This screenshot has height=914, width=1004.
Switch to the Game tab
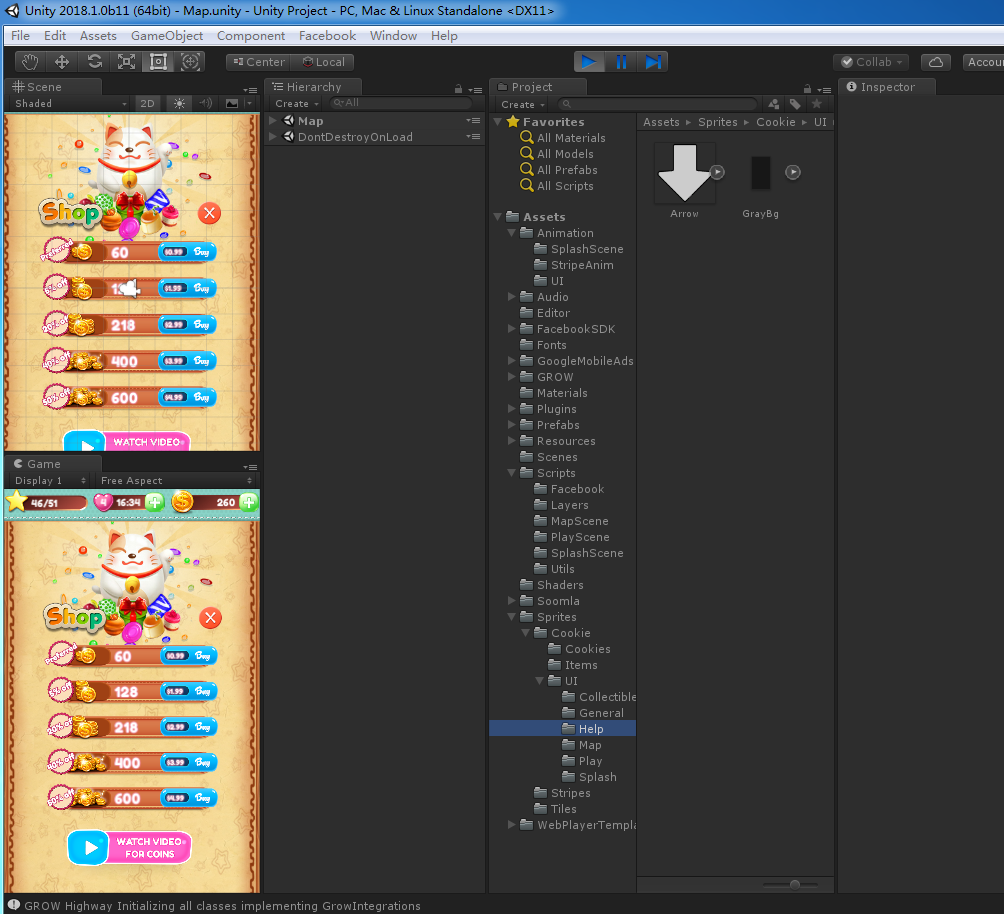coord(53,464)
